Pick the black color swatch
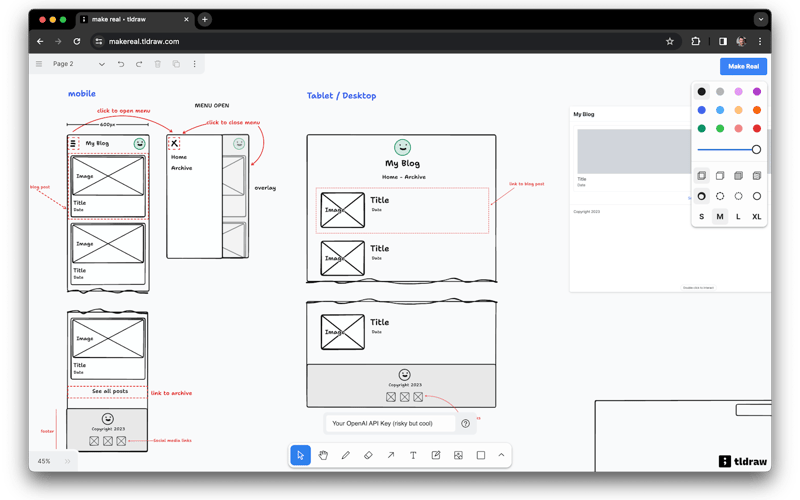800x500 pixels. click(x=702, y=92)
